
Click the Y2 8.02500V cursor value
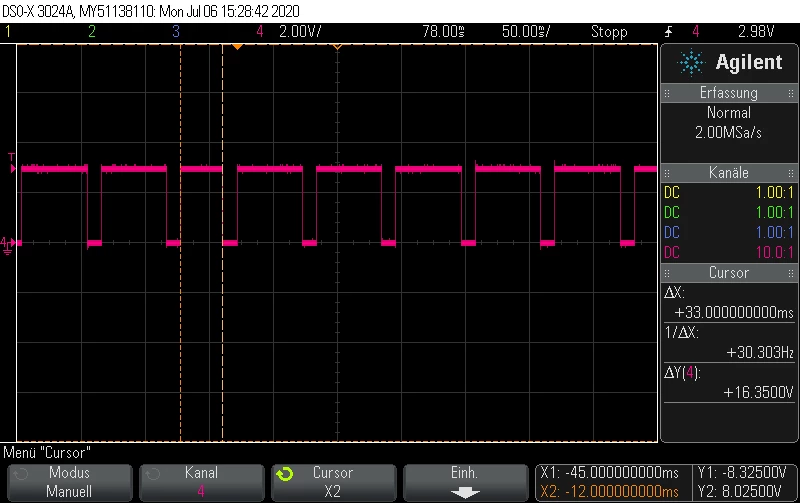[x=740, y=492]
